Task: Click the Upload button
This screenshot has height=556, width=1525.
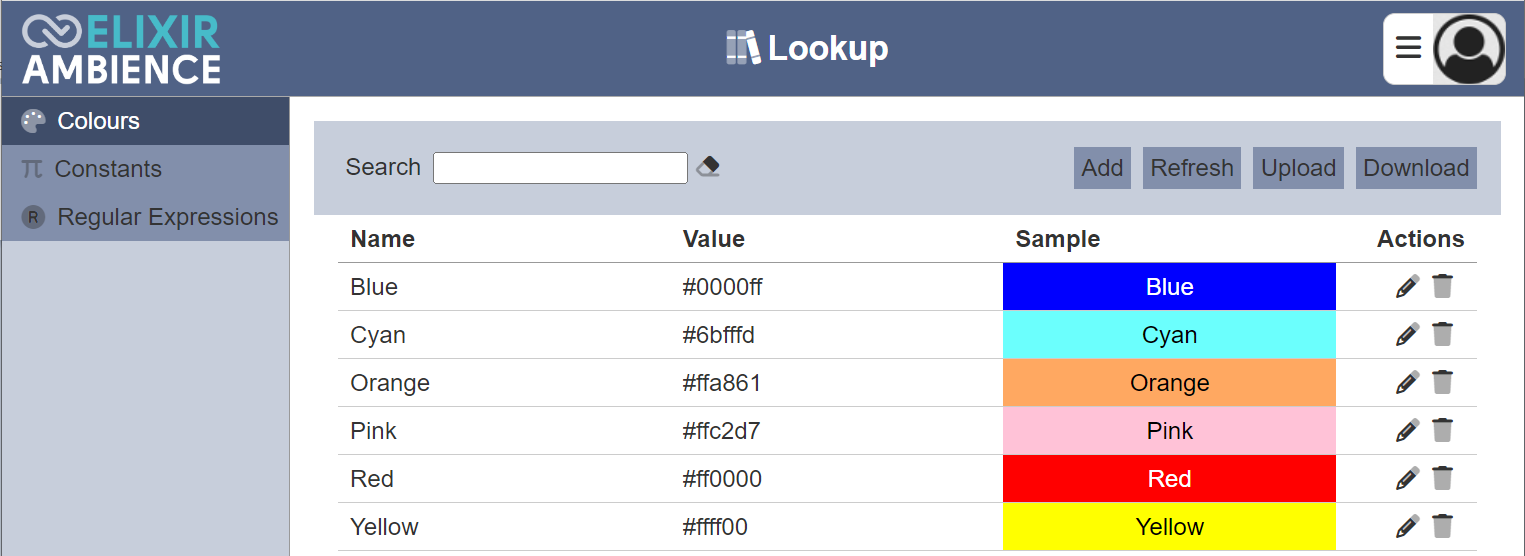Action: tap(1298, 168)
